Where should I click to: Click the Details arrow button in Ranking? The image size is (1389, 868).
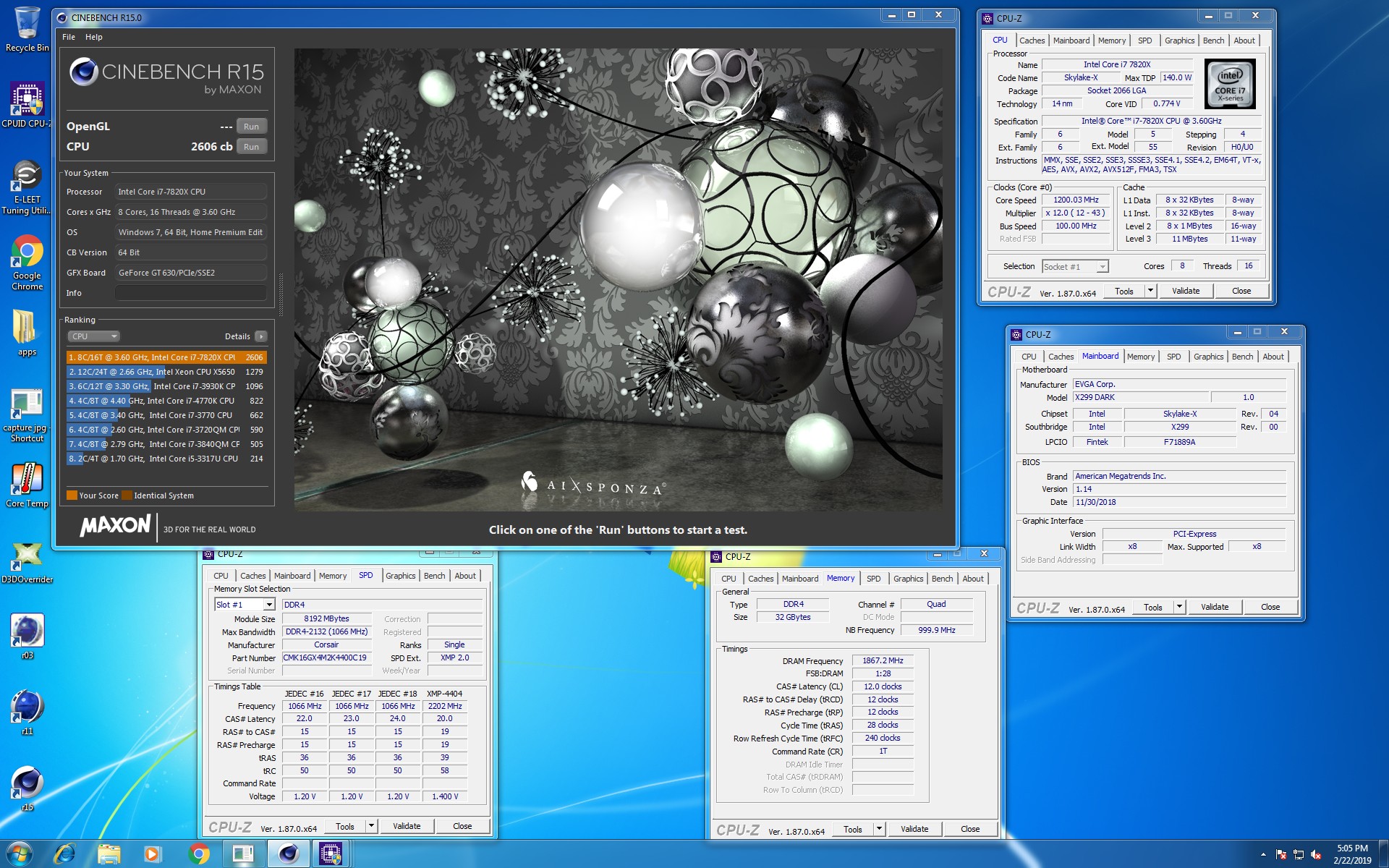[x=261, y=336]
